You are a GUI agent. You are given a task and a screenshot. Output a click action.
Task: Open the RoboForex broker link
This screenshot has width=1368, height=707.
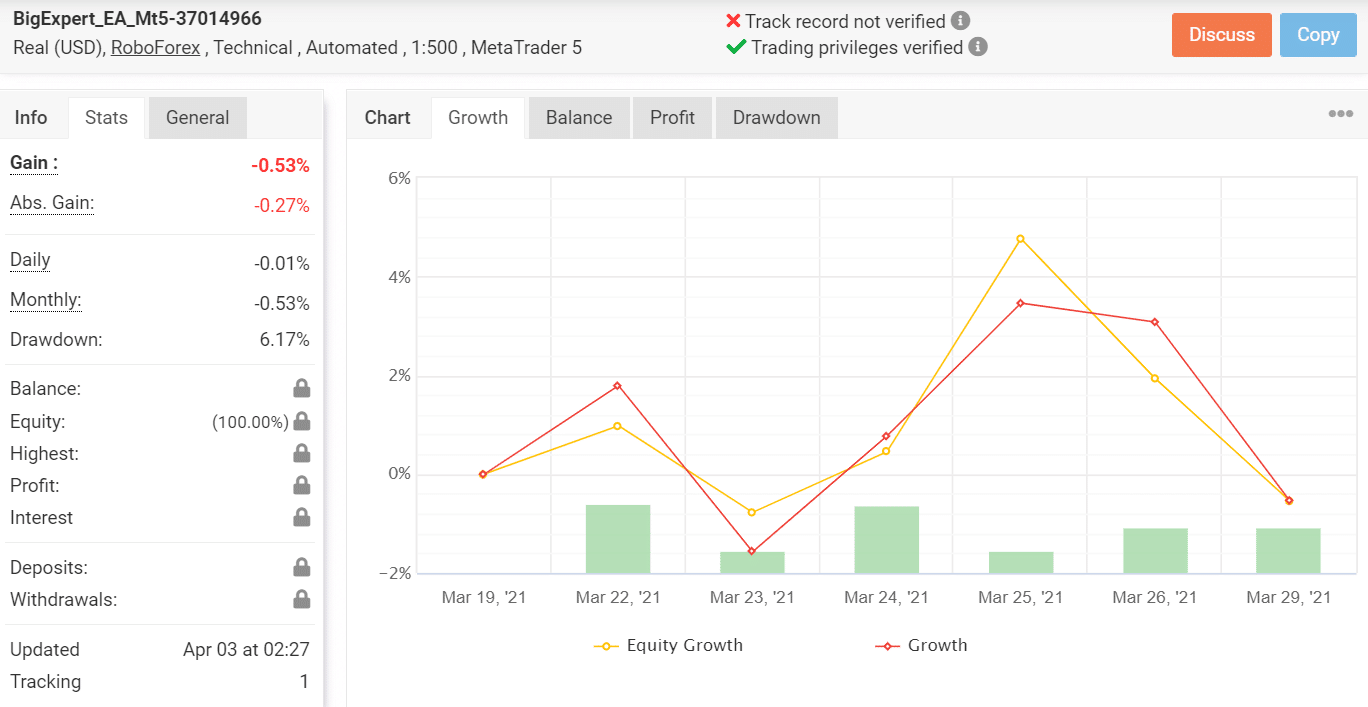coord(156,47)
